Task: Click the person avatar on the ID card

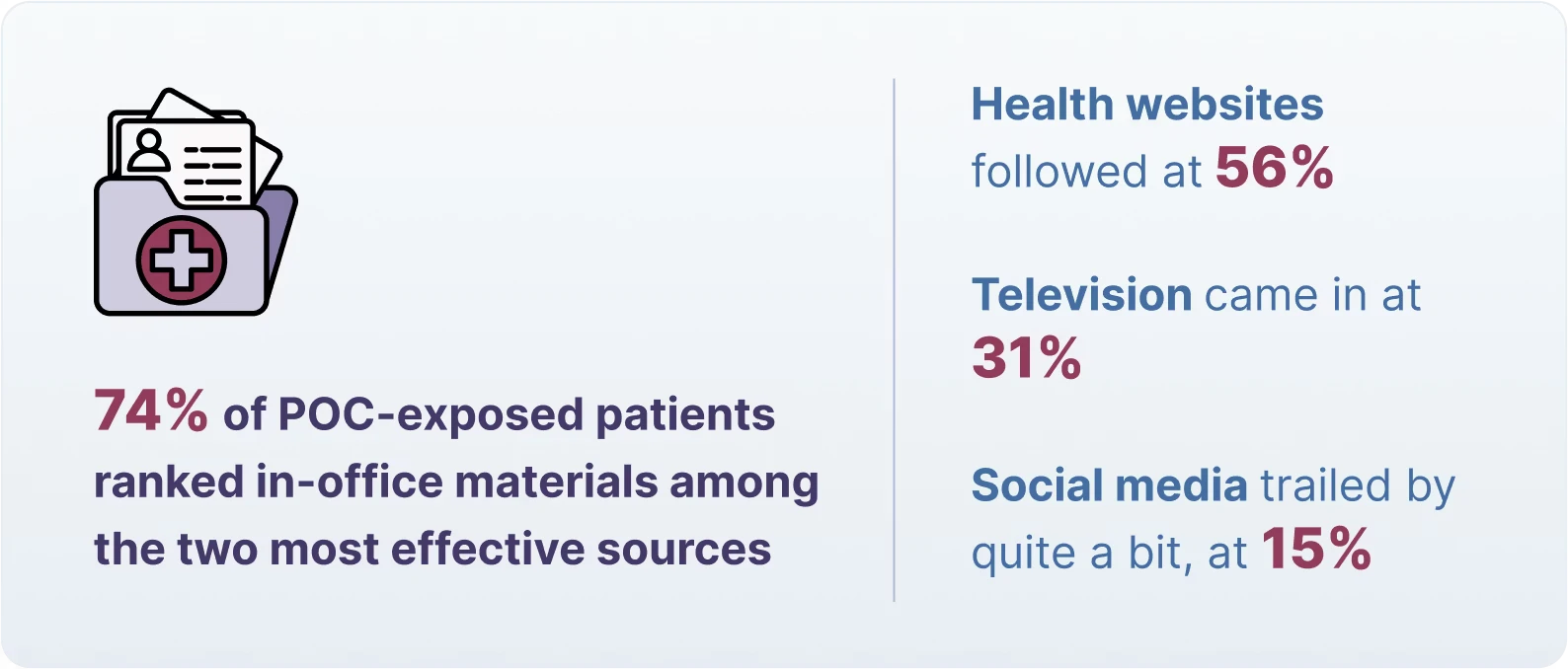Action: (149, 150)
